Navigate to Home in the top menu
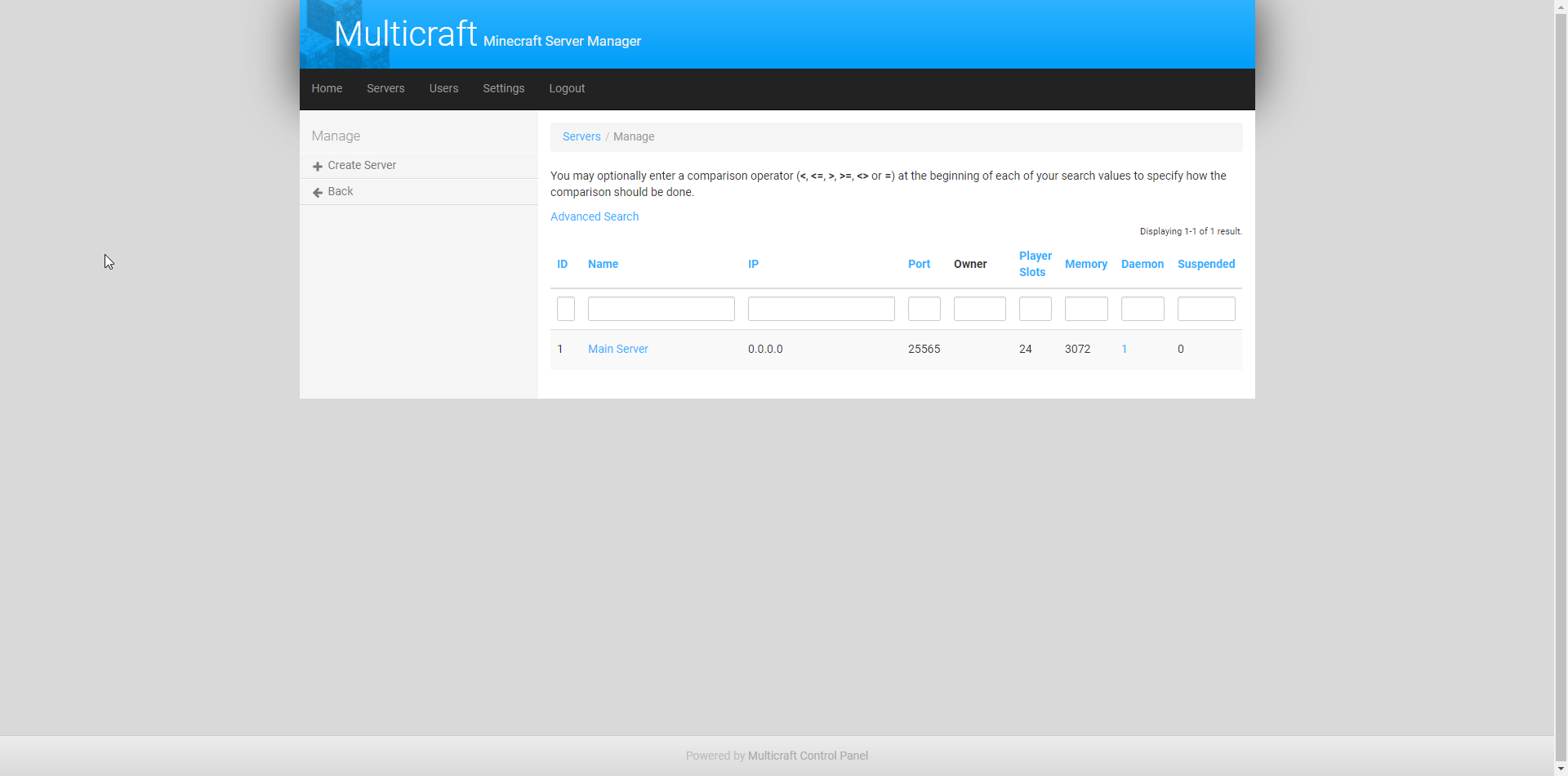This screenshot has height=776, width=1568. coord(327,88)
